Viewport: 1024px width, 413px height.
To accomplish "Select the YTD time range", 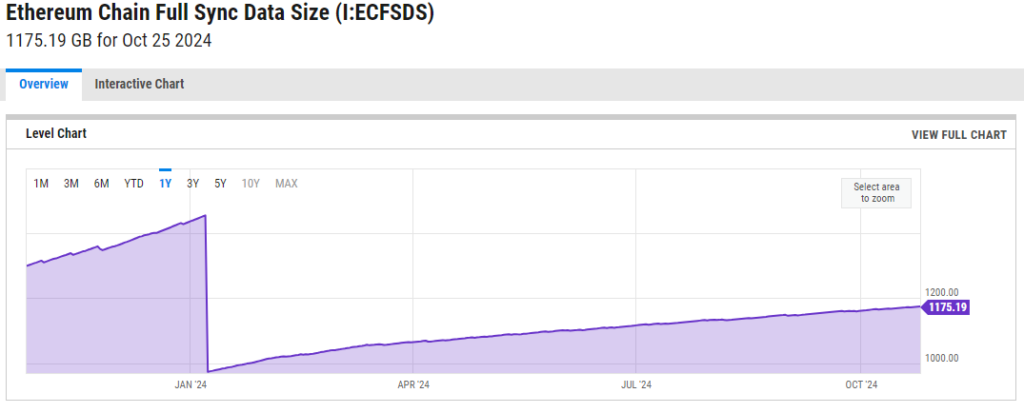I will (x=134, y=184).
